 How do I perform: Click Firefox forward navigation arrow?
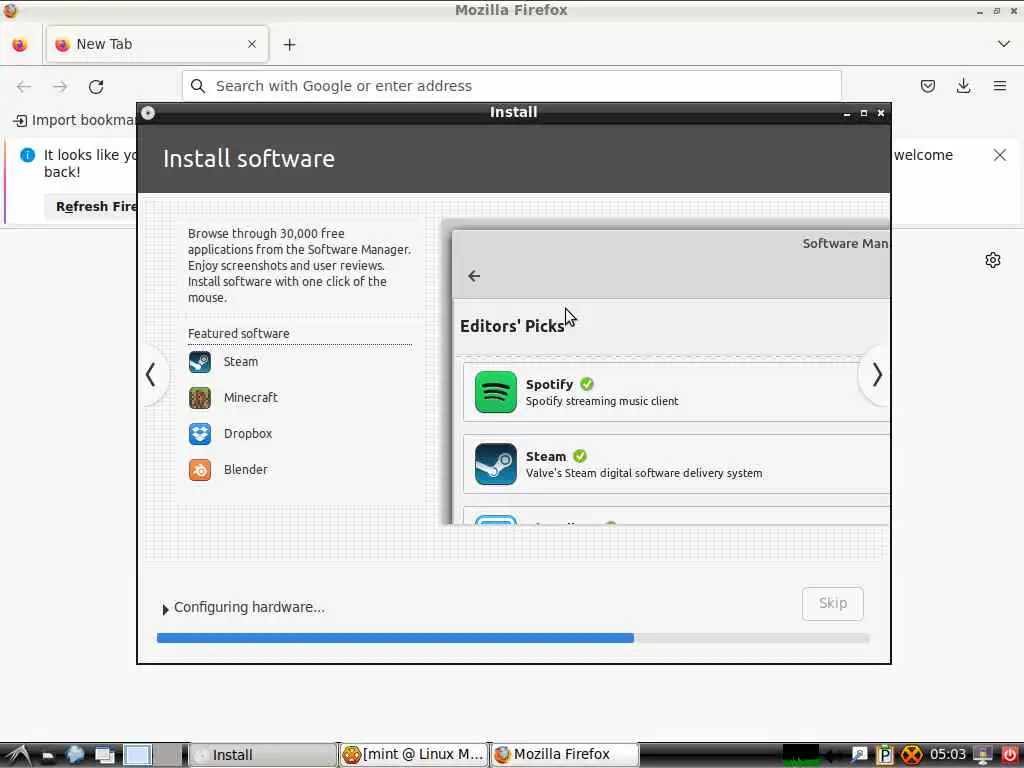pyautogui.click(x=60, y=86)
